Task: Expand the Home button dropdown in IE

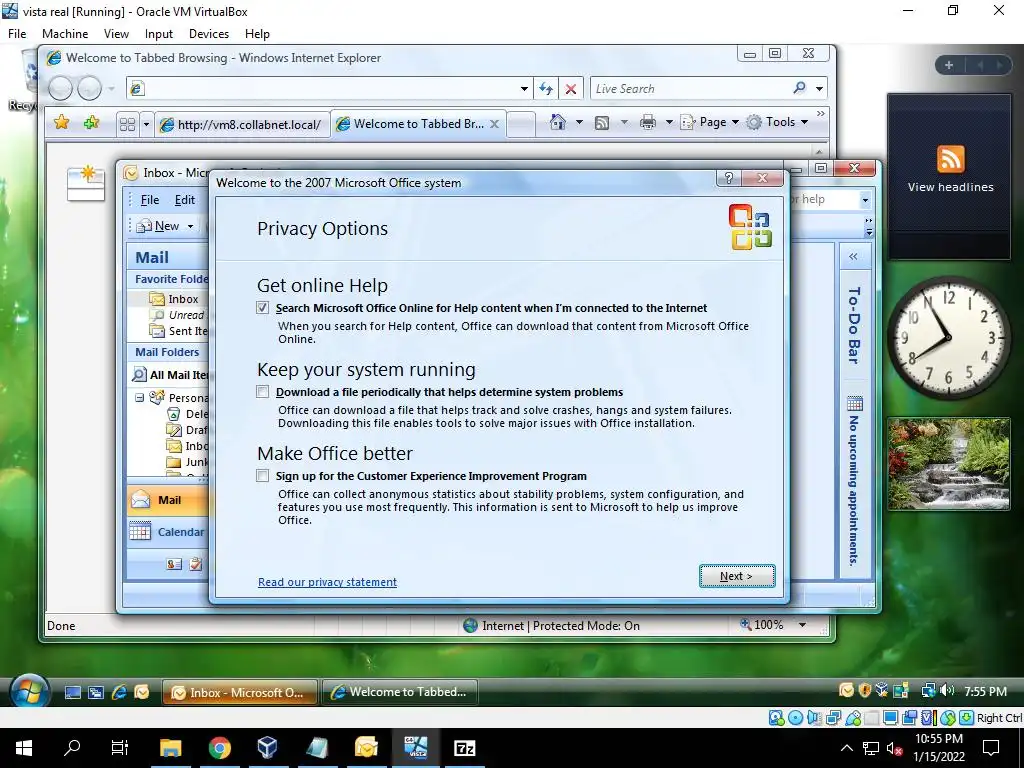Action: pyautogui.click(x=579, y=122)
